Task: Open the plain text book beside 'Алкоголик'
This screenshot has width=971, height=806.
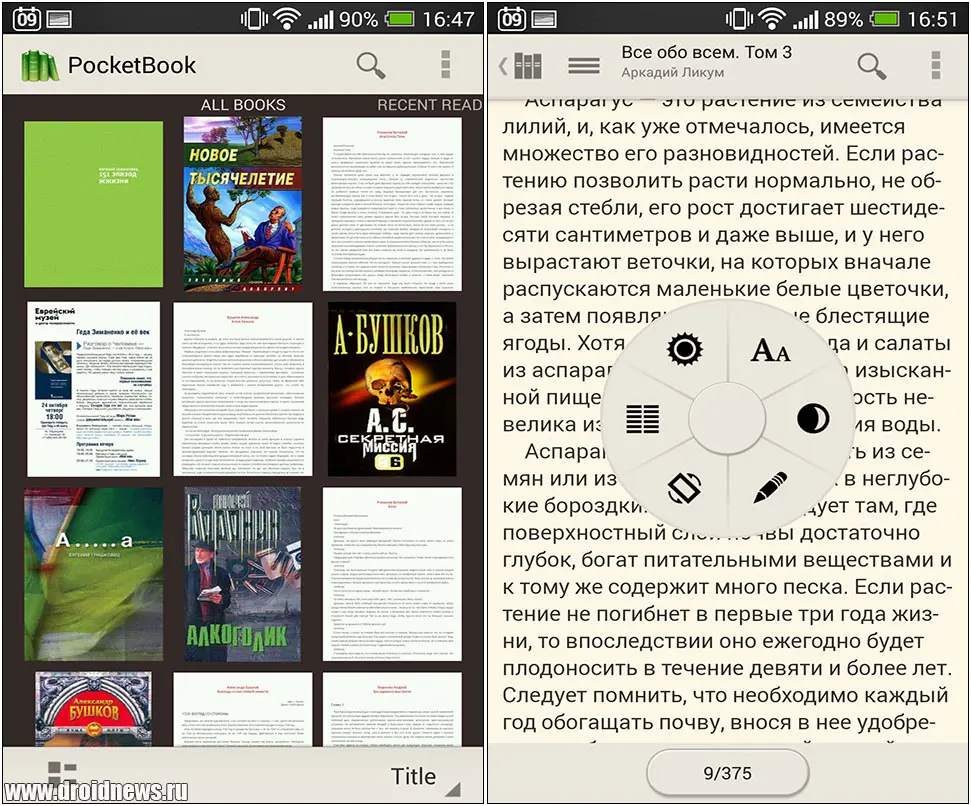Action: [x=392, y=574]
